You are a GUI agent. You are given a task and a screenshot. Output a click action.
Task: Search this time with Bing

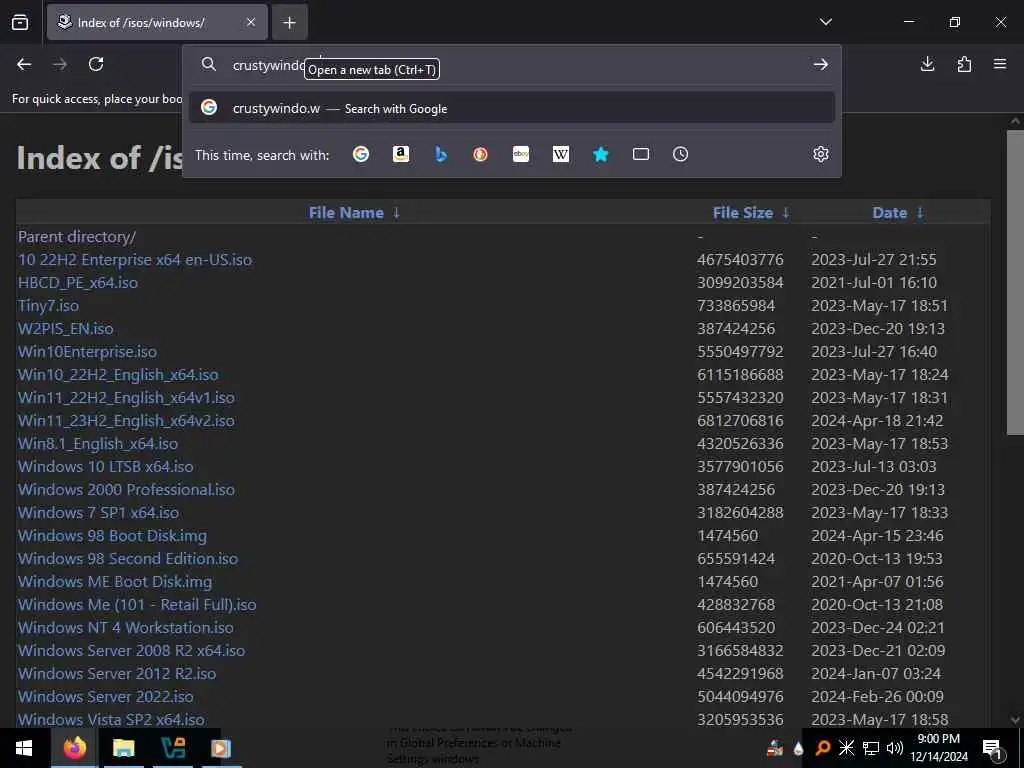point(441,154)
